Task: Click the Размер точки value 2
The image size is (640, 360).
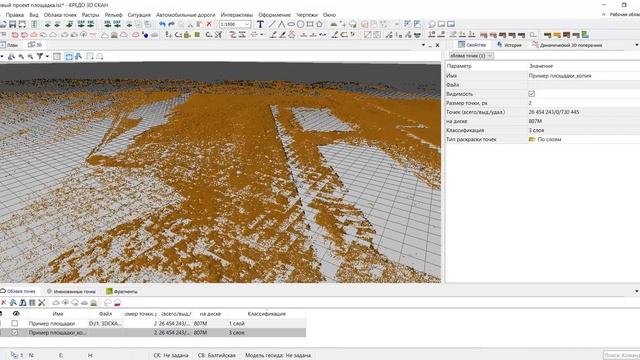Action: [530, 103]
